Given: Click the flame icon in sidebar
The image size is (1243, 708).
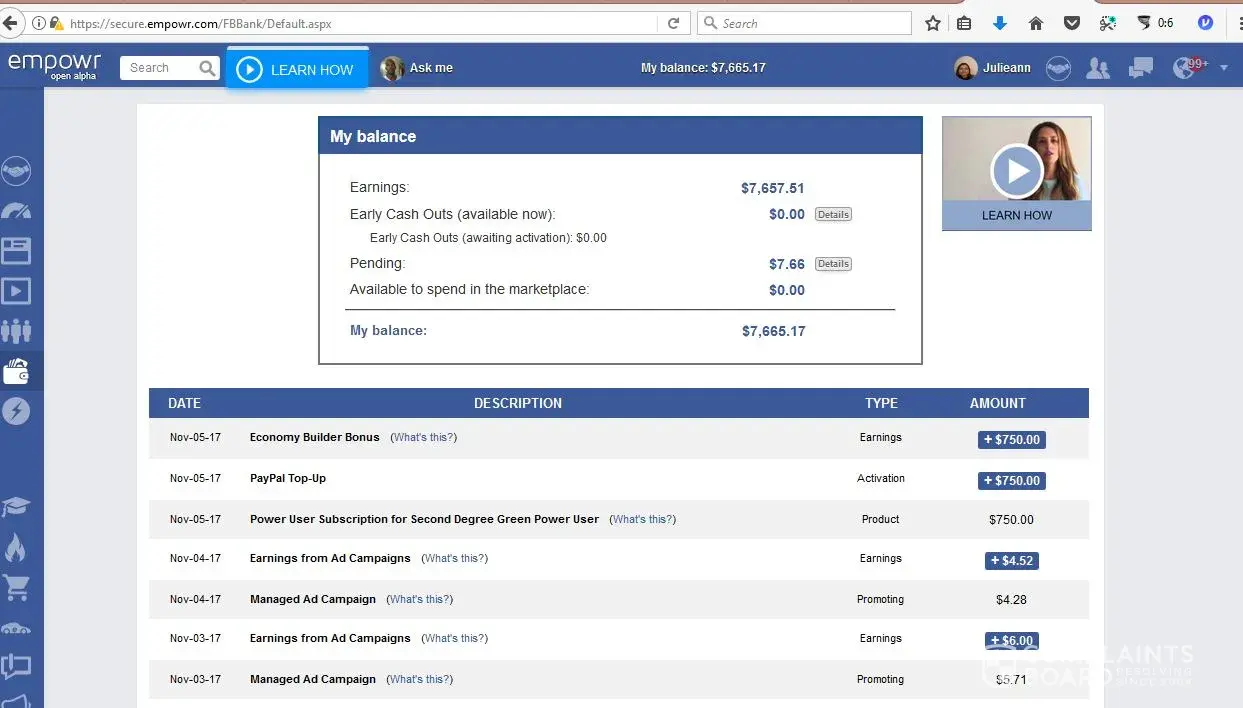Looking at the screenshot, I should click(17, 547).
